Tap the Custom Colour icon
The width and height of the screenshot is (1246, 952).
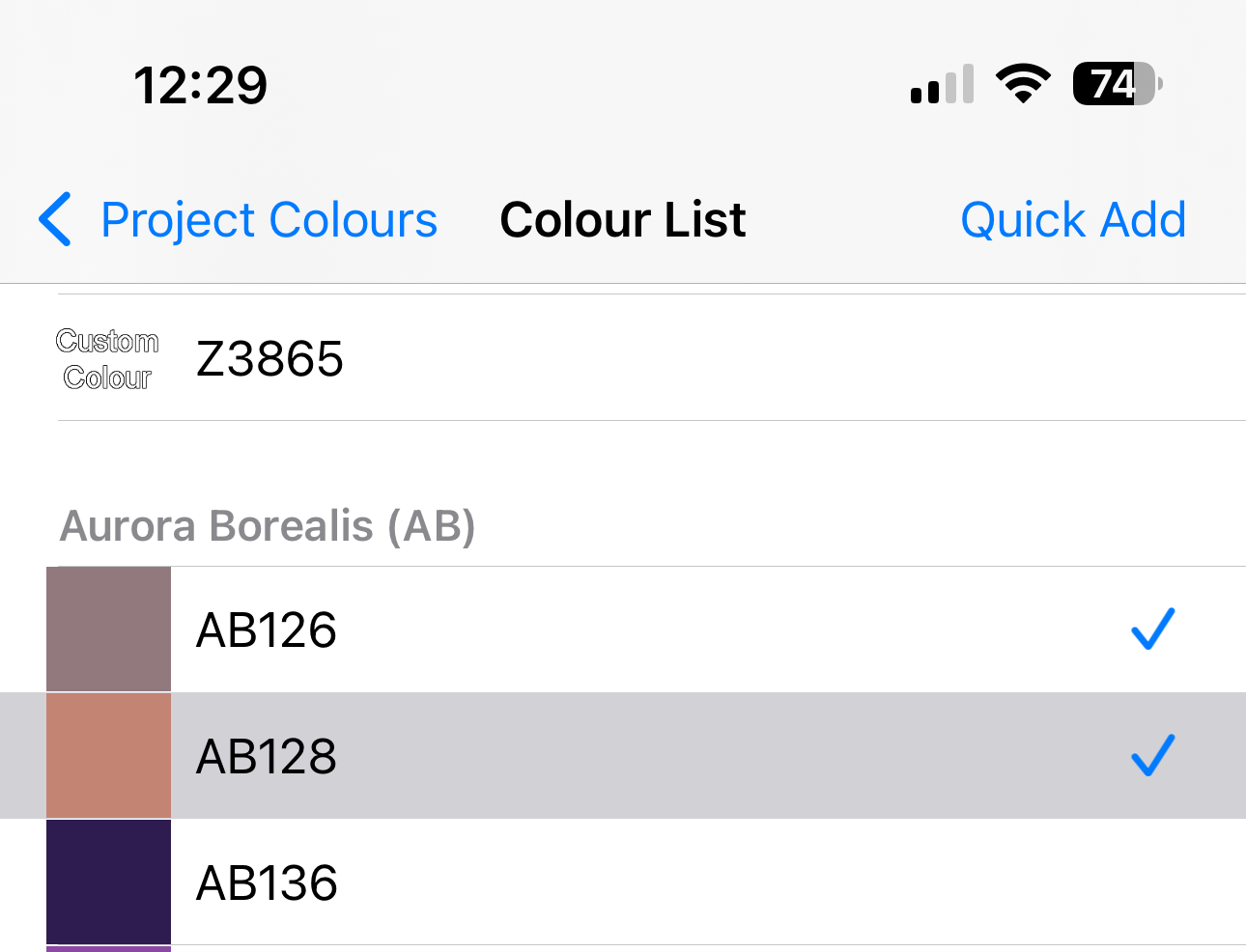pos(107,358)
